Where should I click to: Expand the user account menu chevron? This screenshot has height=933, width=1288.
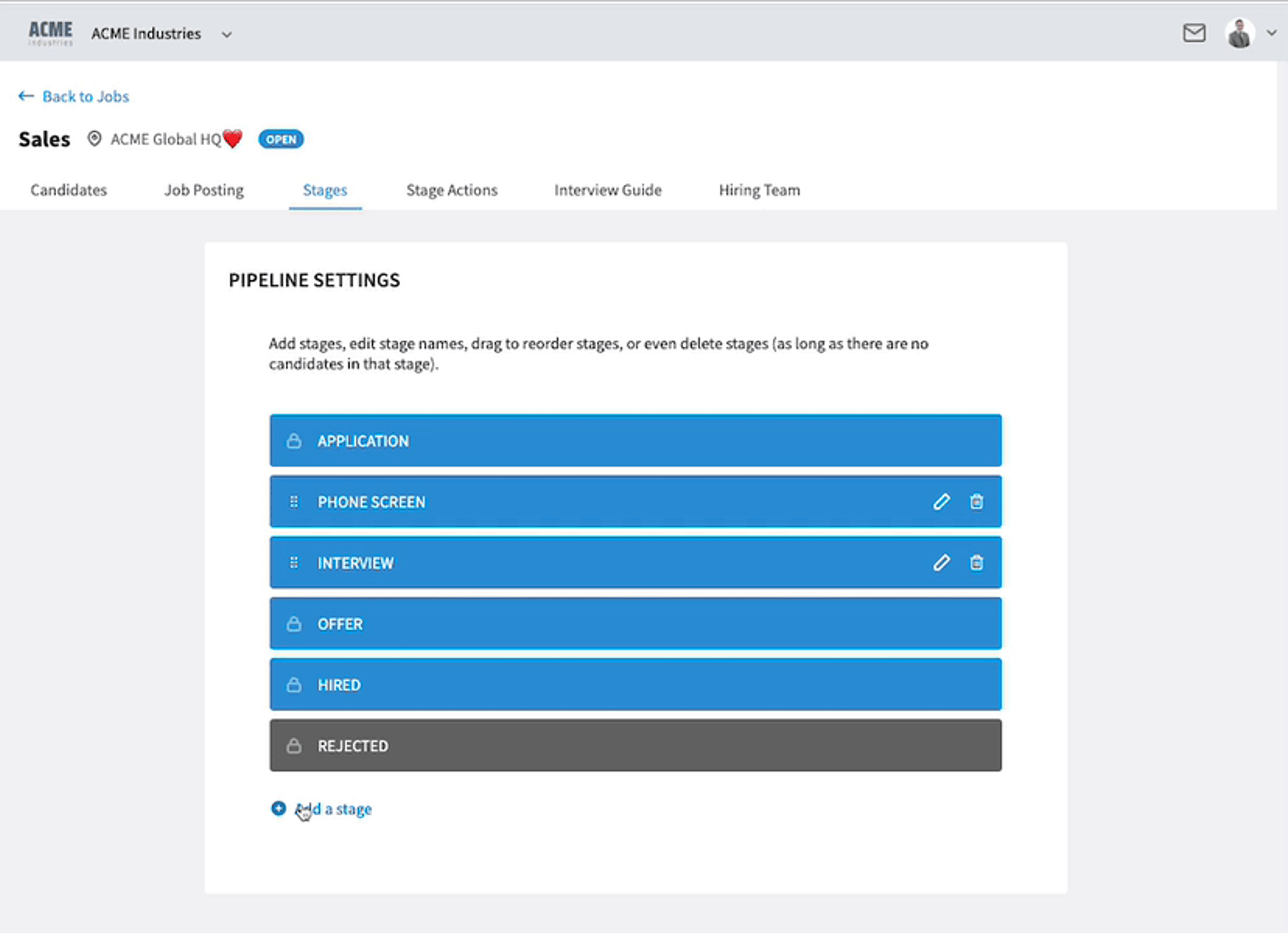pyautogui.click(x=1272, y=33)
